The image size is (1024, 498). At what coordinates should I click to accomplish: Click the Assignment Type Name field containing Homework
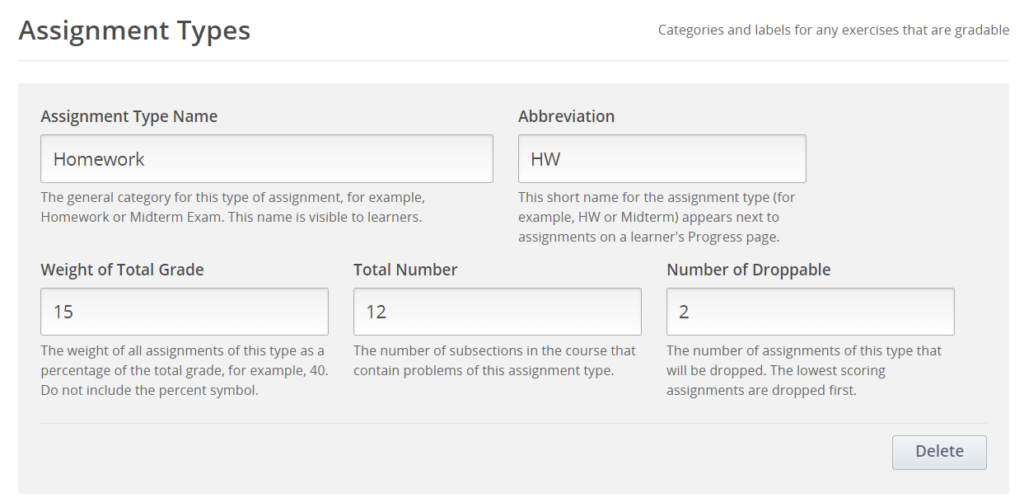[266, 159]
